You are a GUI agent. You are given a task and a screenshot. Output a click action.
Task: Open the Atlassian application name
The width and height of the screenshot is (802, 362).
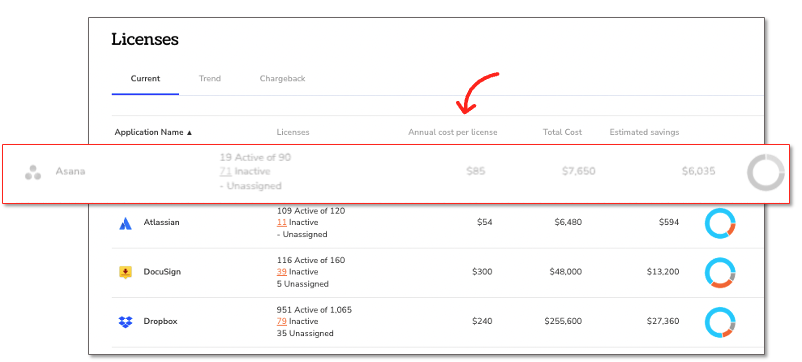(162, 223)
